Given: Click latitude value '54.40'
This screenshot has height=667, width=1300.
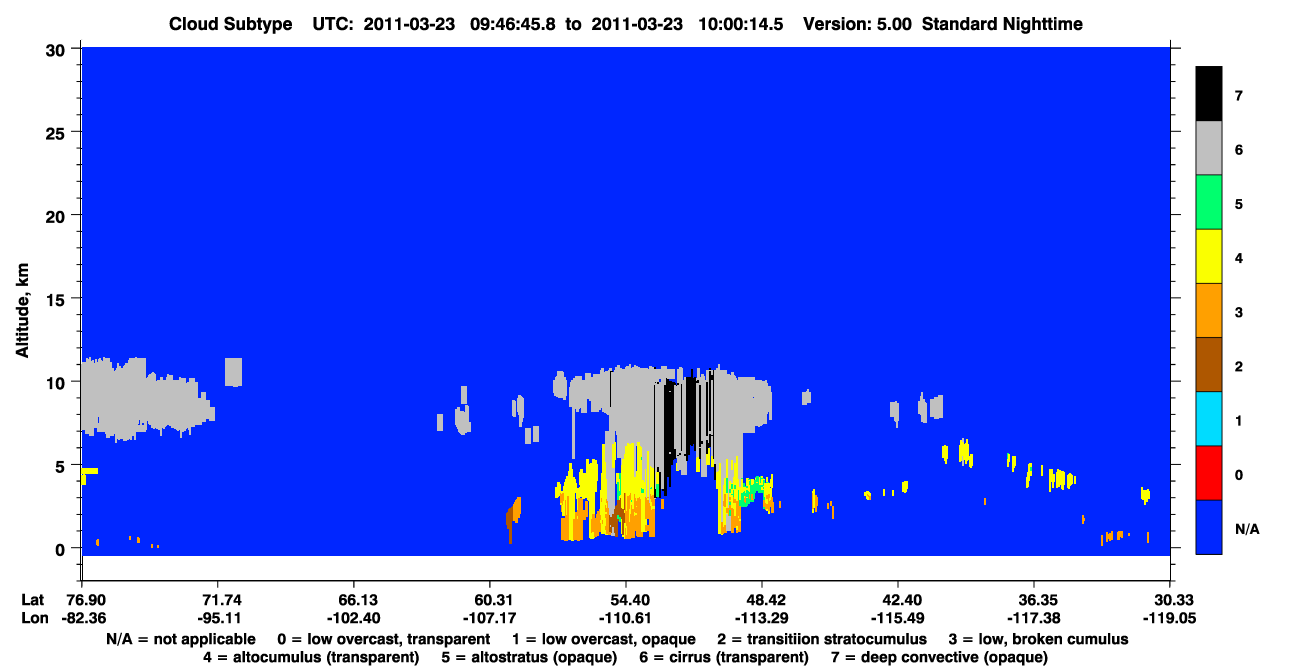Looking at the screenshot, I should click(x=626, y=599).
